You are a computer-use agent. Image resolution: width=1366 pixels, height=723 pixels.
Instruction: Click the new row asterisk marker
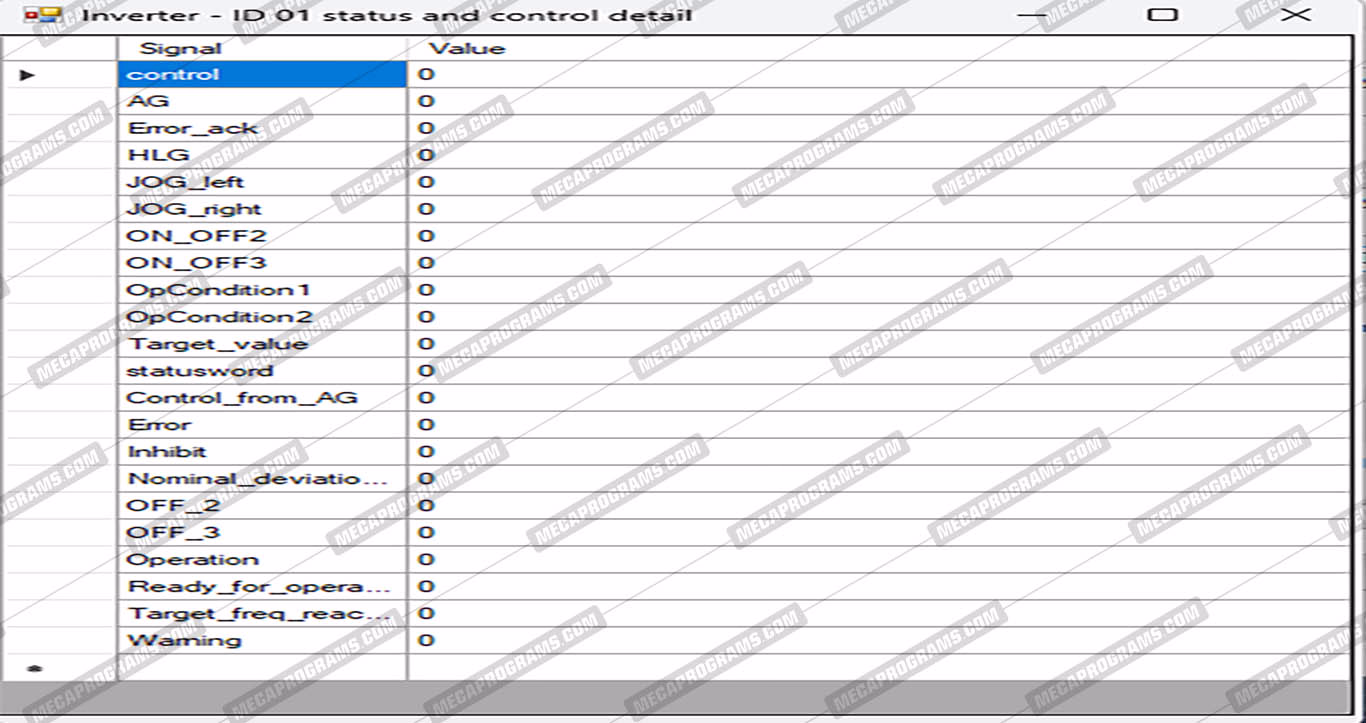34,668
